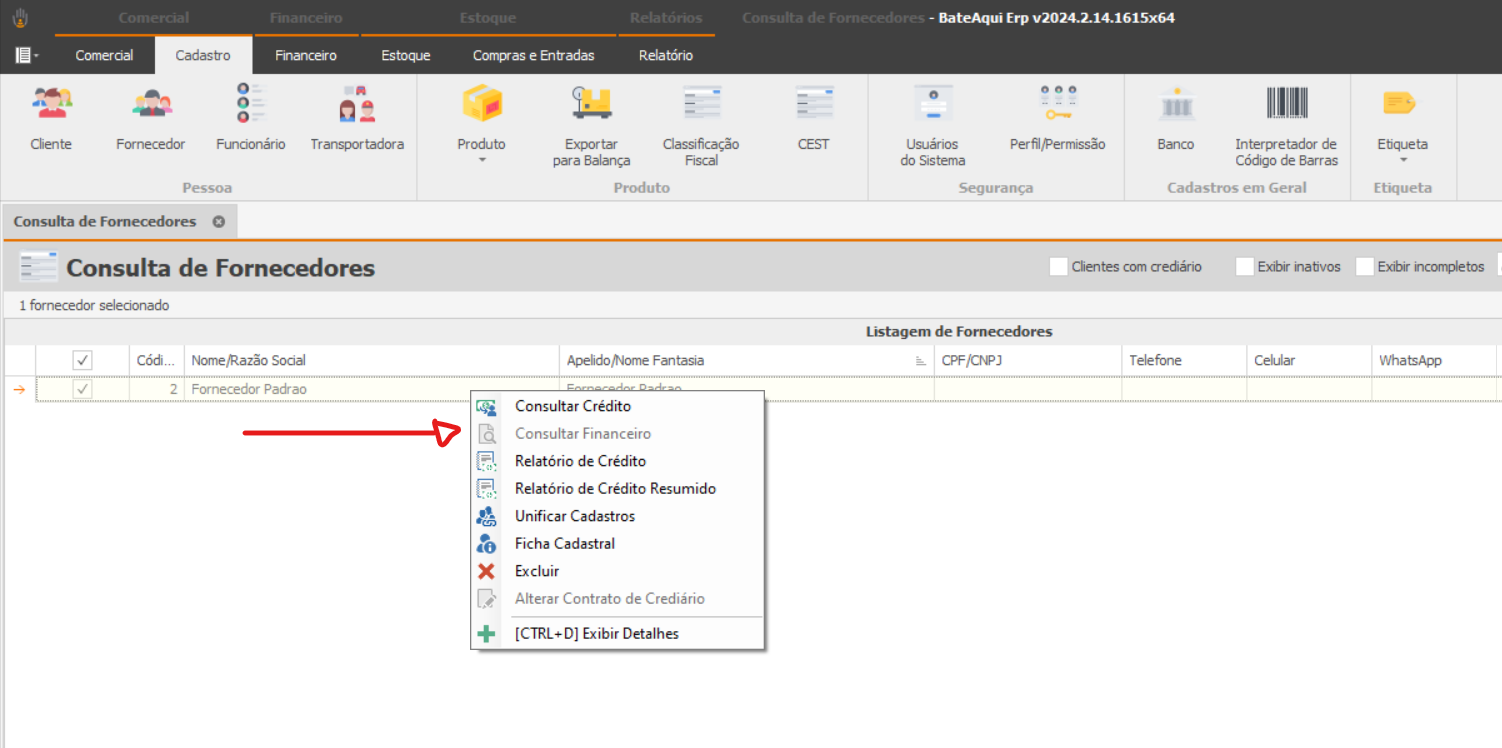Click the Consulta de Fornecedores header icon

click(x=39, y=268)
